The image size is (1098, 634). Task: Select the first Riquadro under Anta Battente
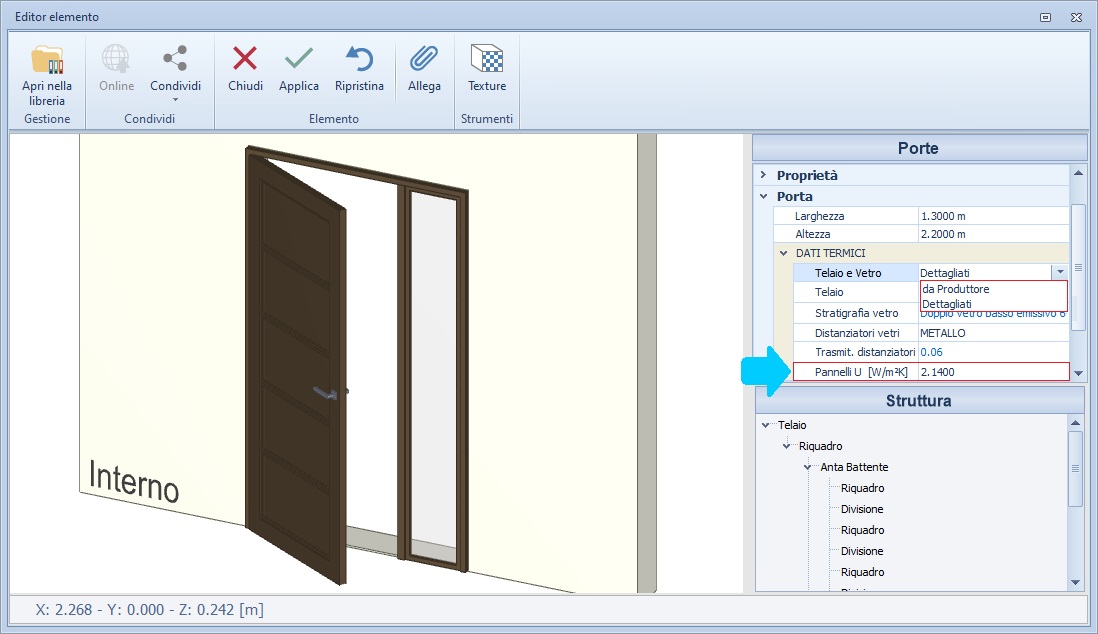click(863, 488)
